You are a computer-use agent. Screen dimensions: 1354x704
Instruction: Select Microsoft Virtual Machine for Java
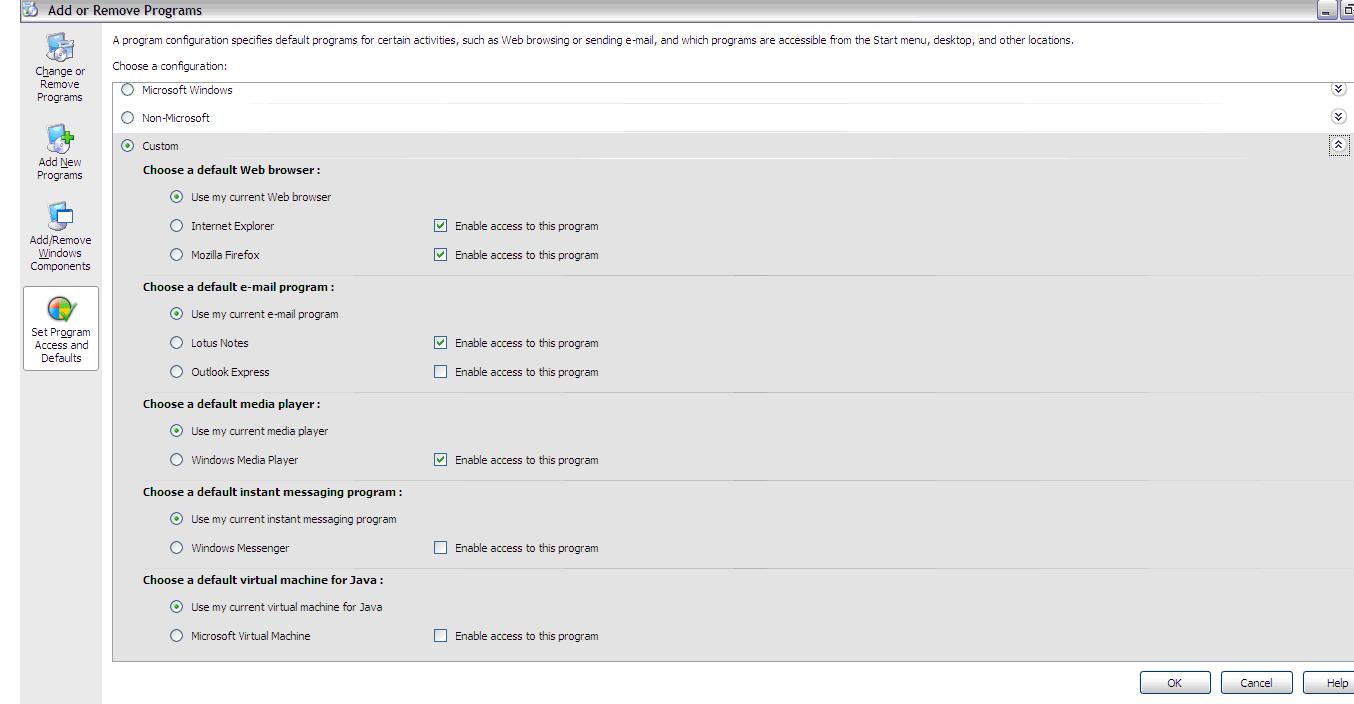[177, 636]
